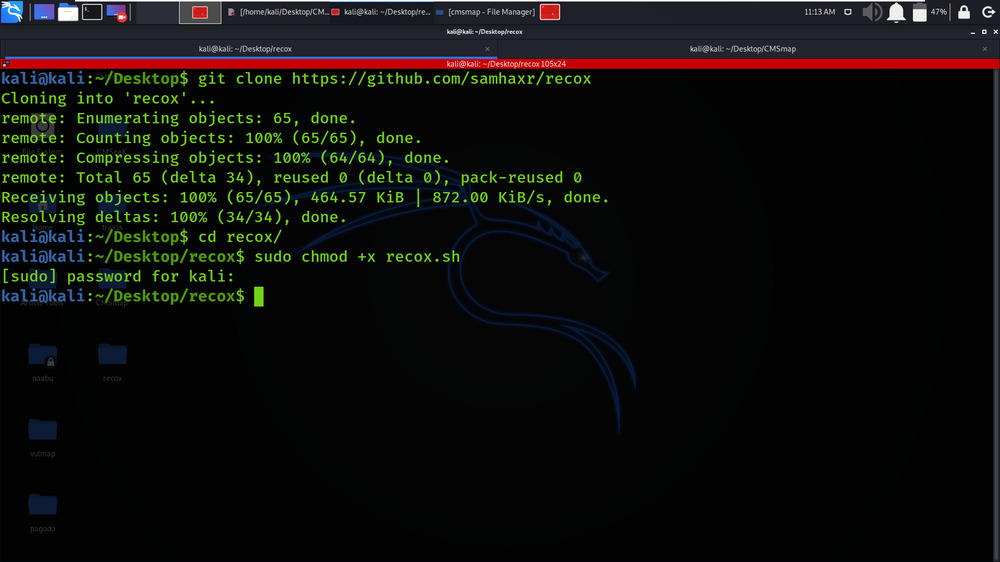This screenshot has height=562, width=1000.
Task: Click the green cursor at the last prompt
Action: tap(258, 297)
